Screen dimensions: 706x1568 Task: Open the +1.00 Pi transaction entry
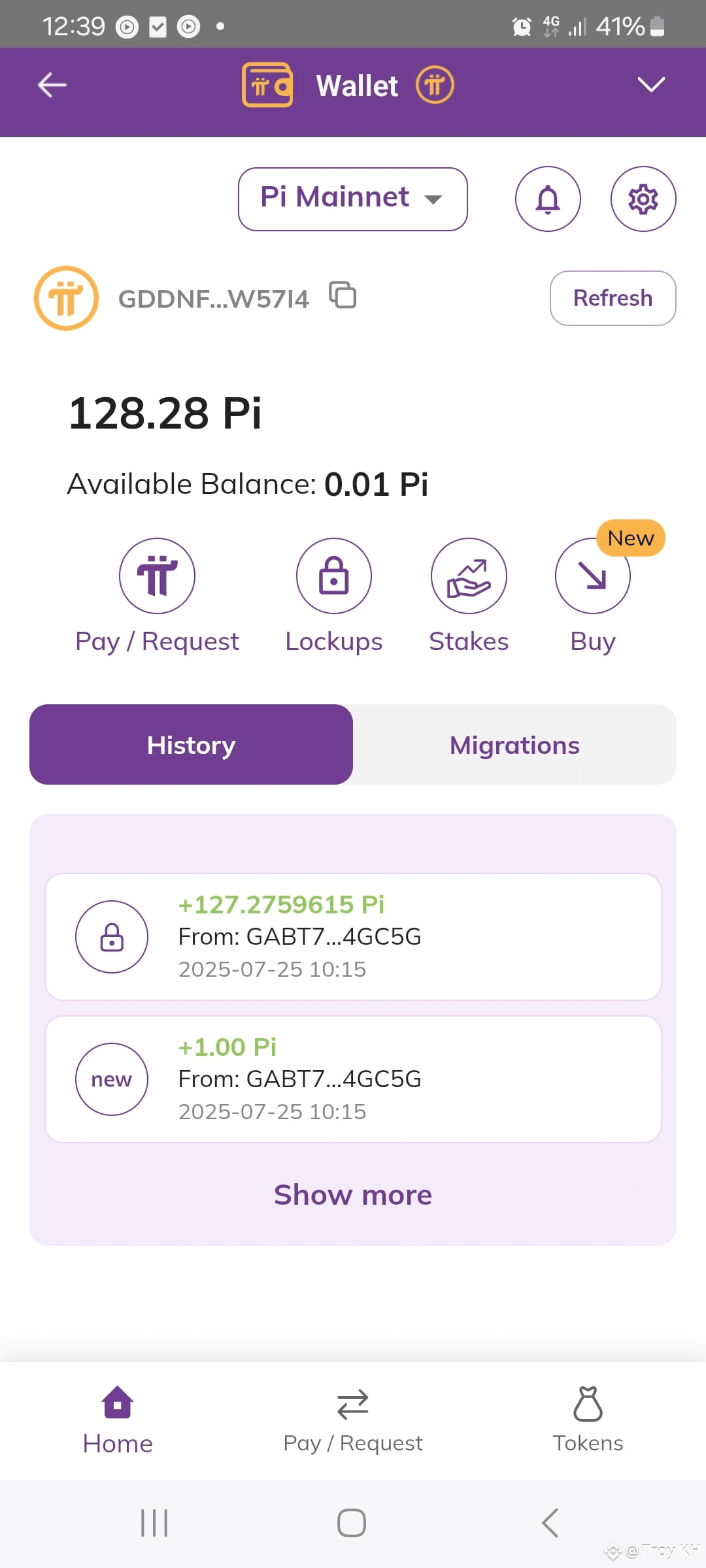click(x=353, y=1079)
